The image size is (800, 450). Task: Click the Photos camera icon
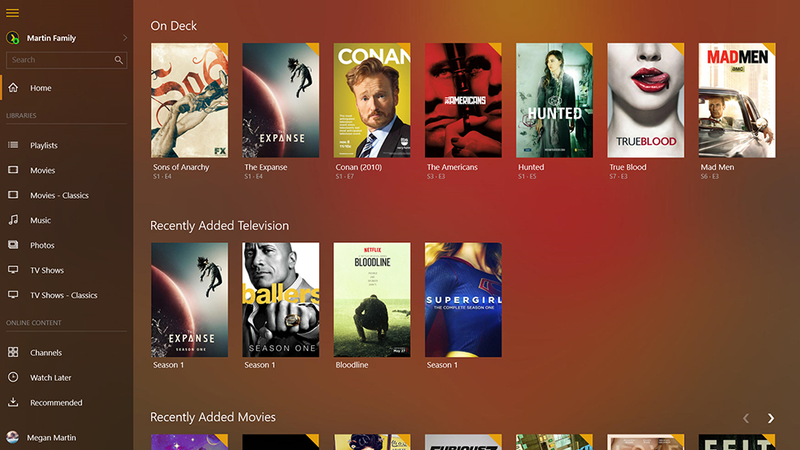coord(13,245)
